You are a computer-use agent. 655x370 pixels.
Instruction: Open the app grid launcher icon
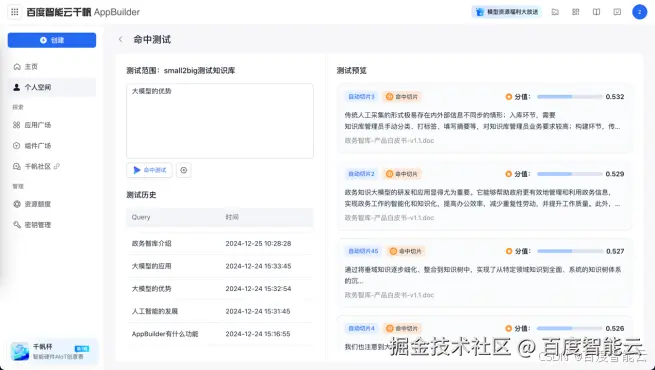(x=15, y=12)
